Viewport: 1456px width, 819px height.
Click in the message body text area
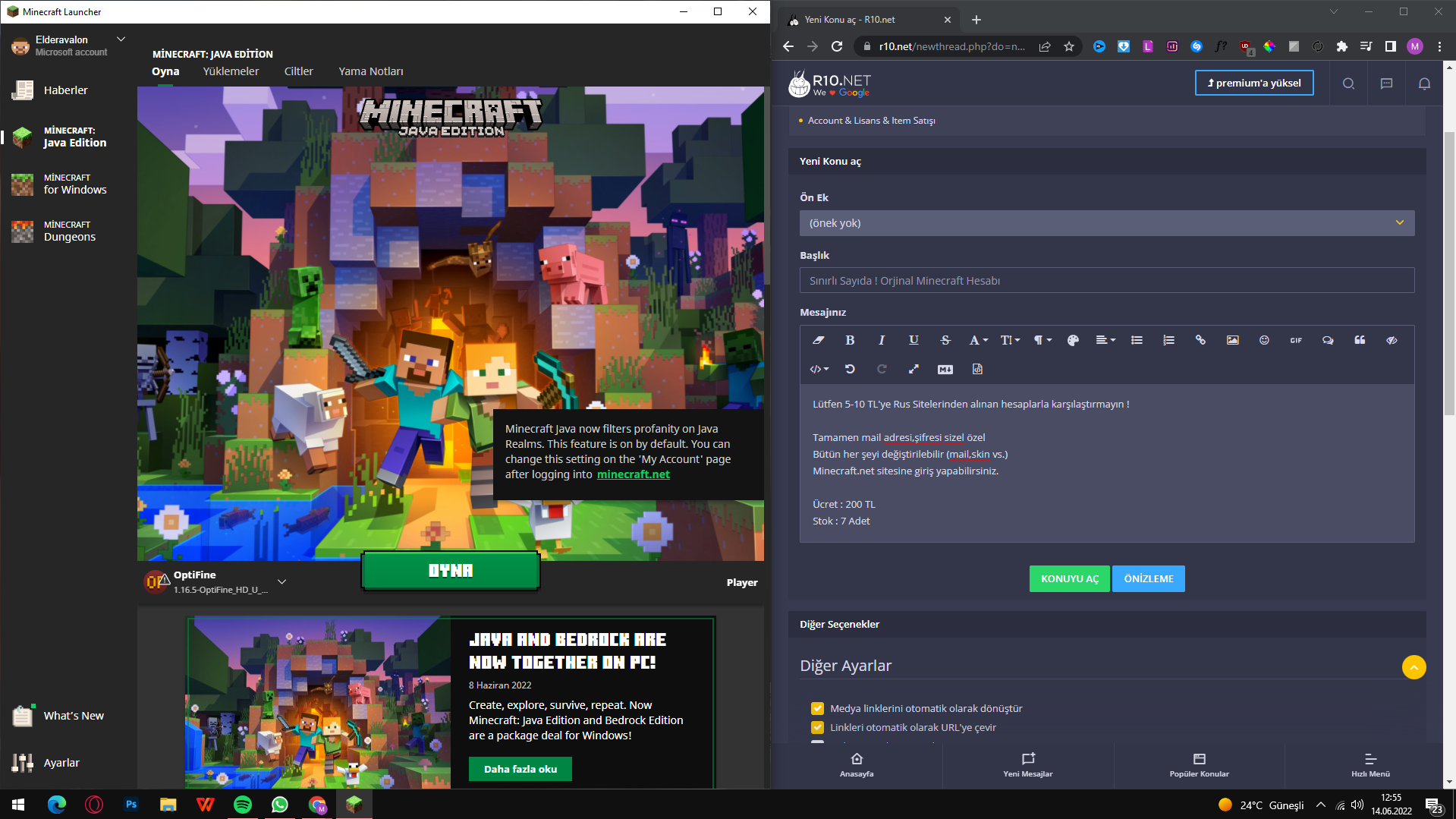tap(1107, 463)
